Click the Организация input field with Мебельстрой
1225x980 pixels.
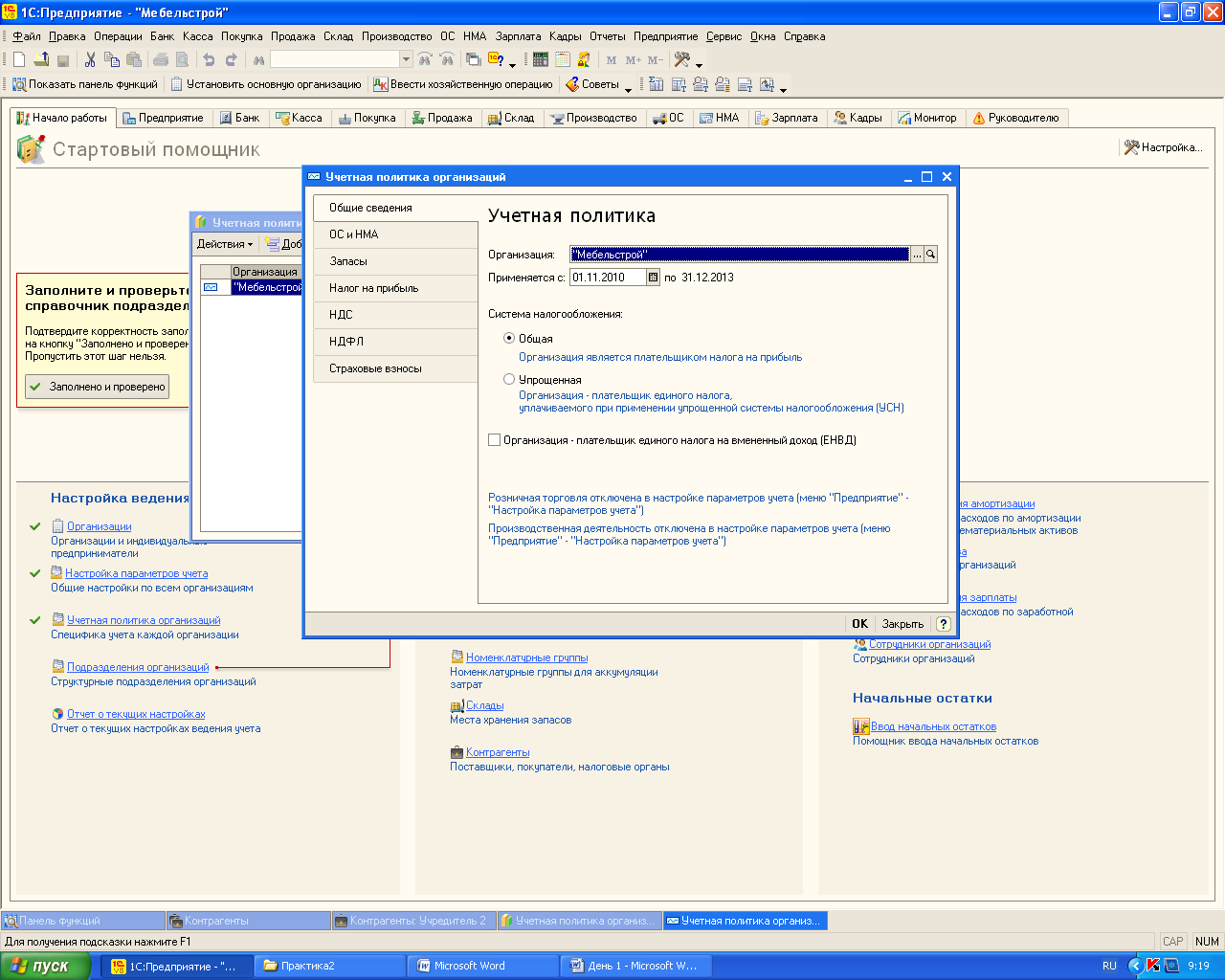click(740, 255)
